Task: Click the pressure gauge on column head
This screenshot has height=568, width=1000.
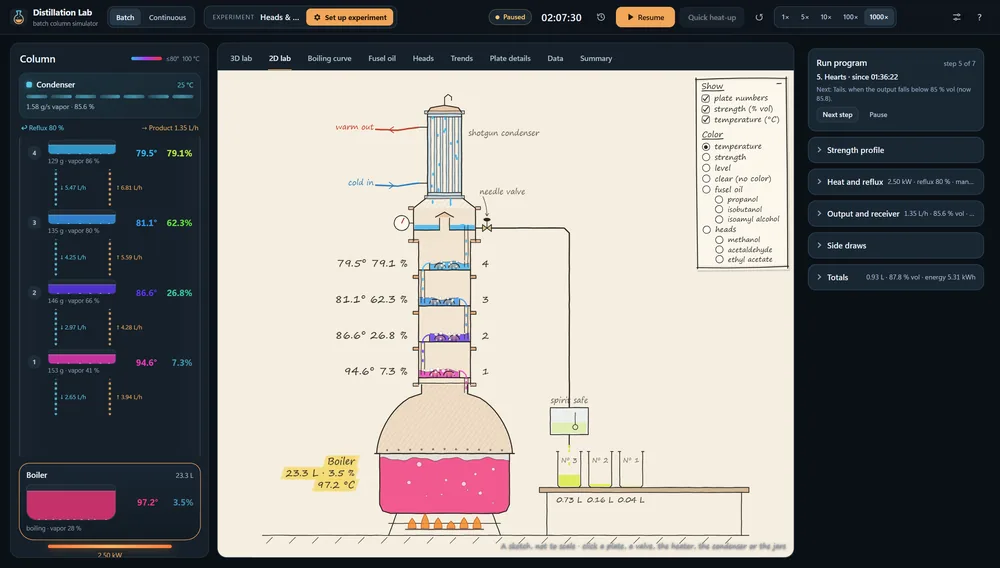Action: (401, 222)
